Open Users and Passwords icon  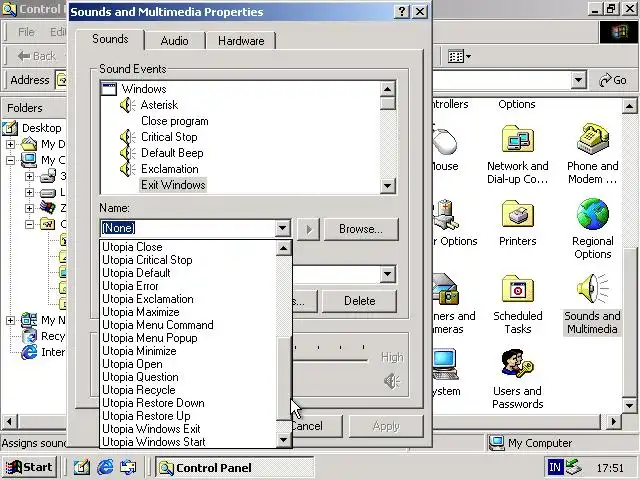518,363
